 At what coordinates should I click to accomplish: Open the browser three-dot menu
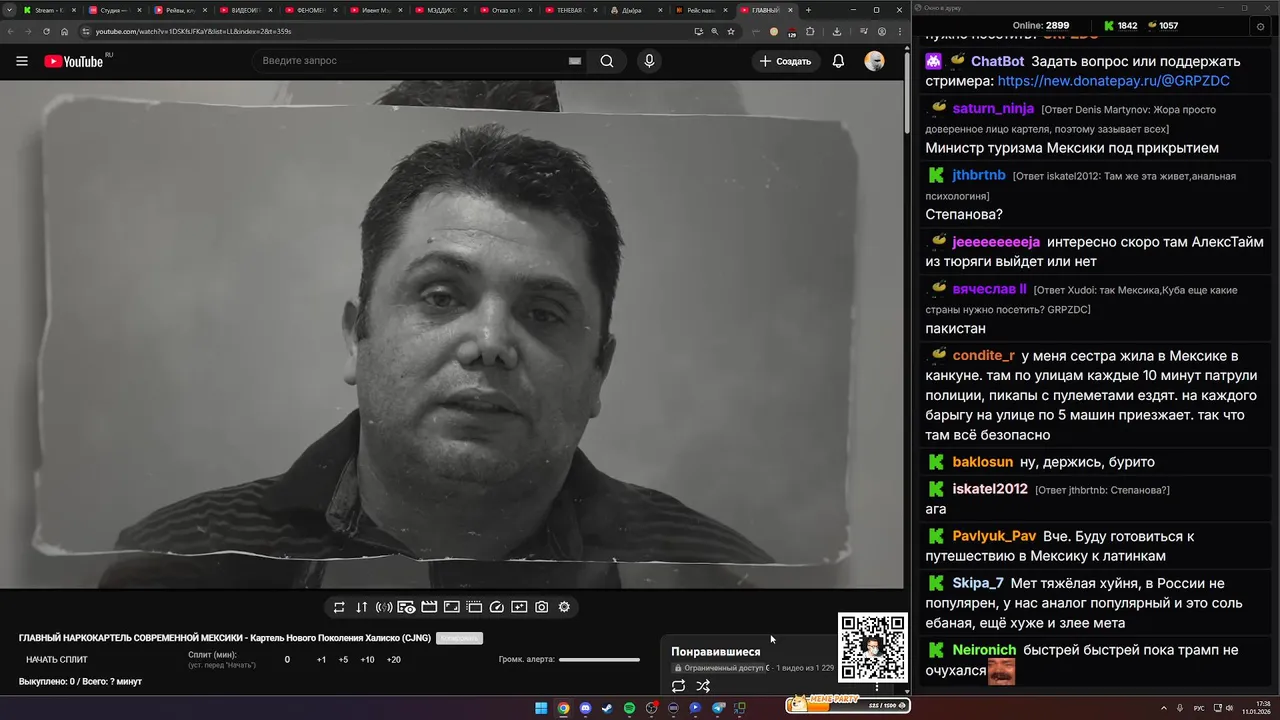[898, 31]
